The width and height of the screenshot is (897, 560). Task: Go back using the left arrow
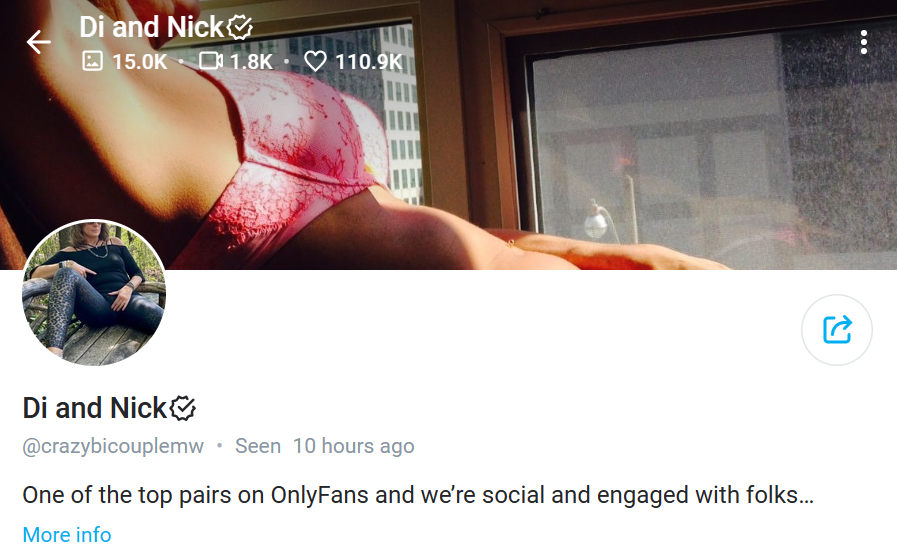point(38,42)
